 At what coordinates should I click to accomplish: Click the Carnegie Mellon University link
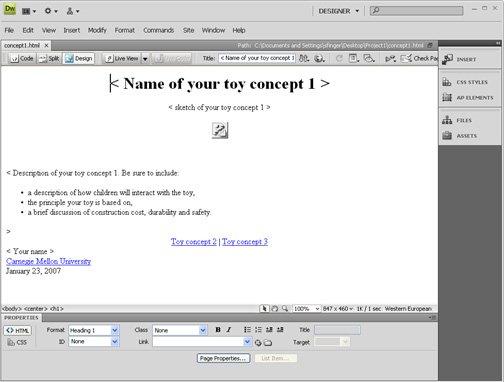point(48,261)
